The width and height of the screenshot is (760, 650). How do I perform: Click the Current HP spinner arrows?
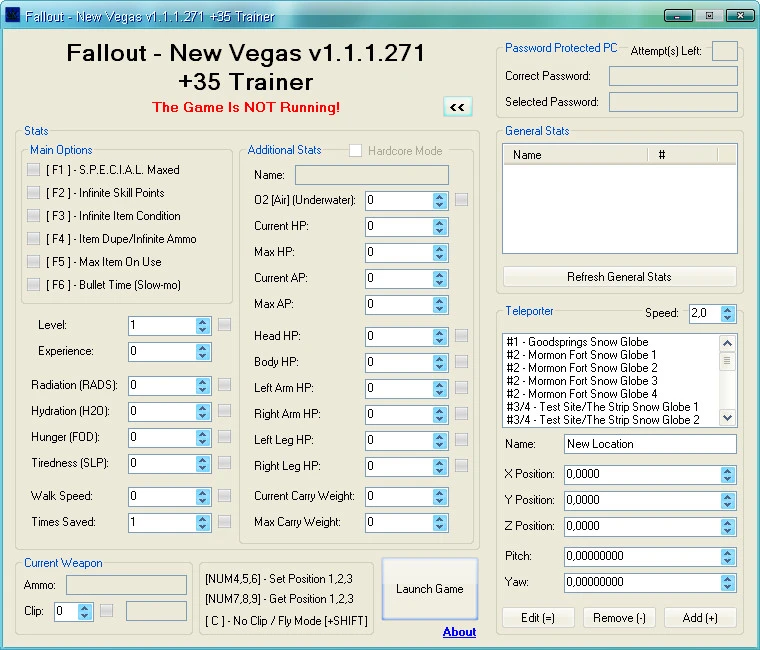click(x=440, y=227)
